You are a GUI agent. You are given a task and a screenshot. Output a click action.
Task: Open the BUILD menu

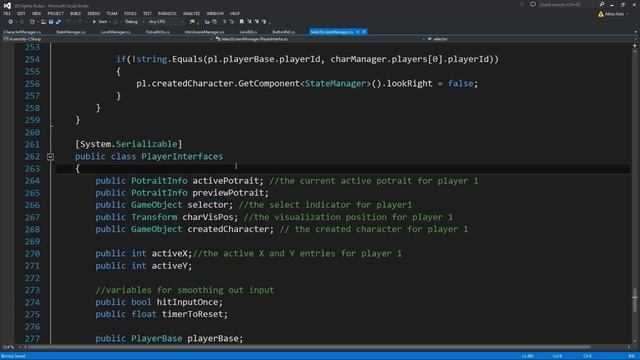75,13
